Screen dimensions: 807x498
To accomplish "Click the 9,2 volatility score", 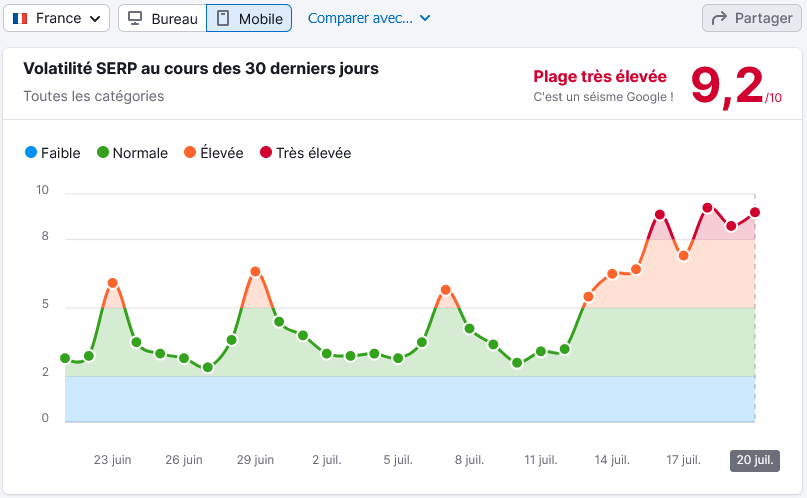I will coord(727,86).
